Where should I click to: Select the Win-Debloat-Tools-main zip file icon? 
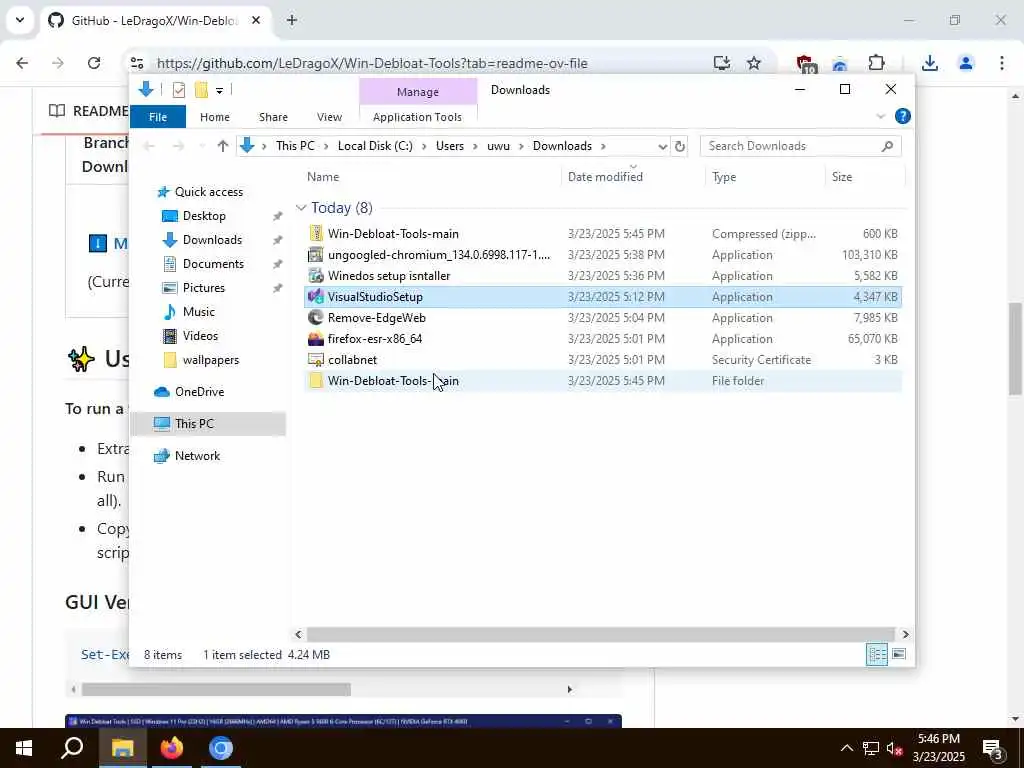pyautogui.click(x=316, y=234)
